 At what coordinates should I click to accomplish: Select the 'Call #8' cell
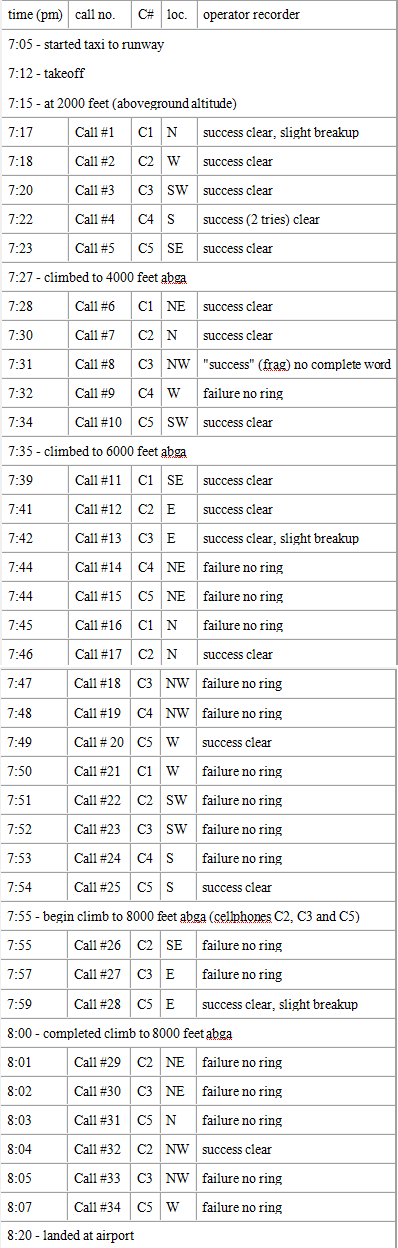point(99,364)
